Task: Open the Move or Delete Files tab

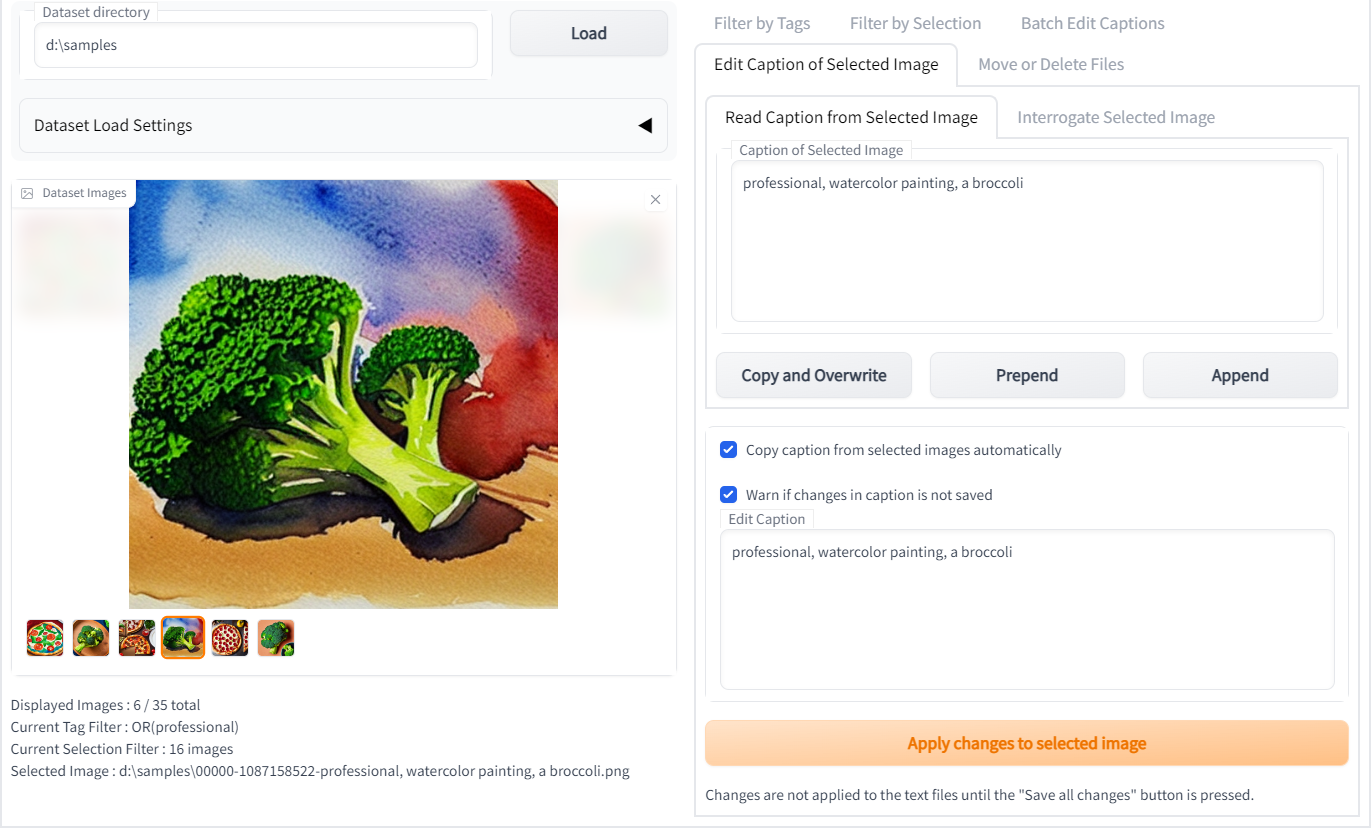Action: coord(1051,64)
